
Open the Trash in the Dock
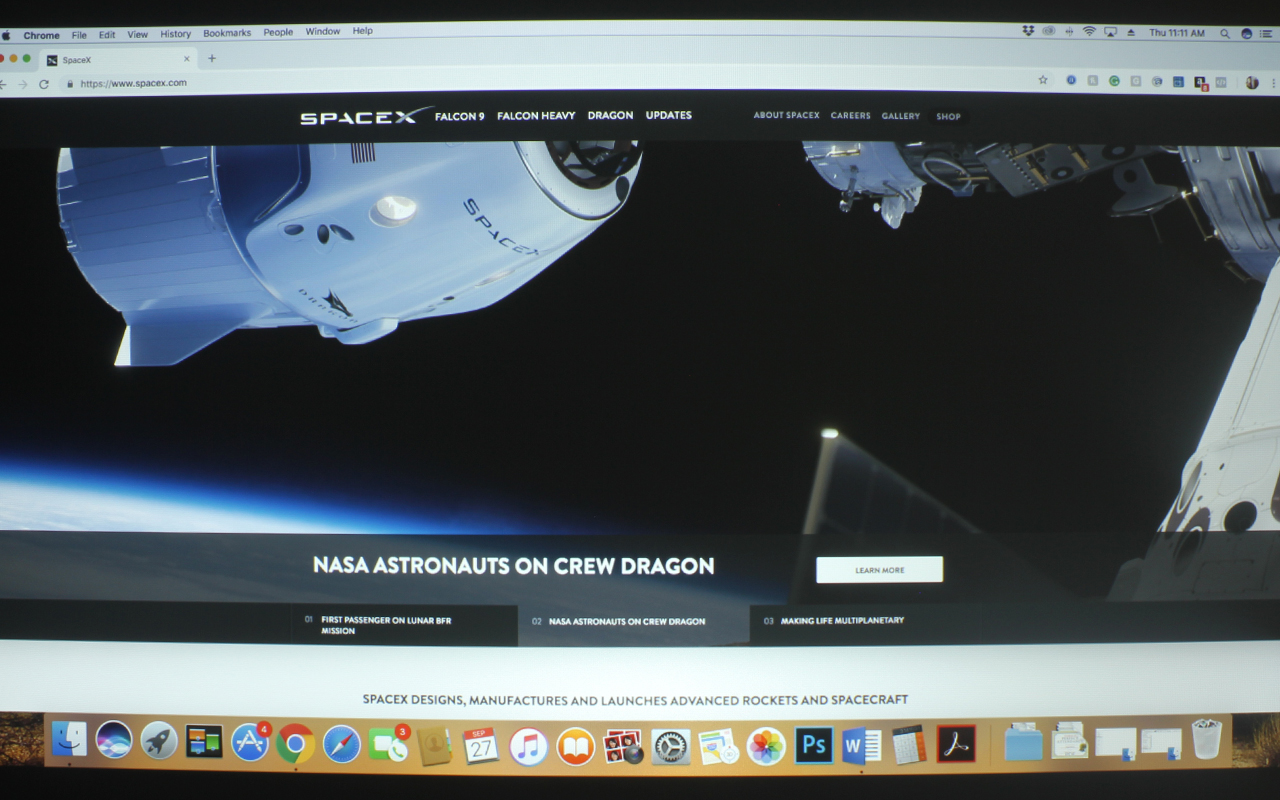[1207, 739]
